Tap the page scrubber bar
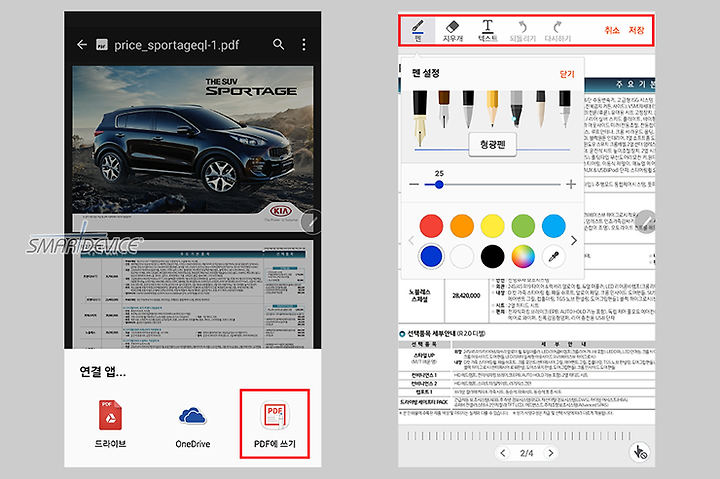This screenshot has height=479, width=720. 517,435
